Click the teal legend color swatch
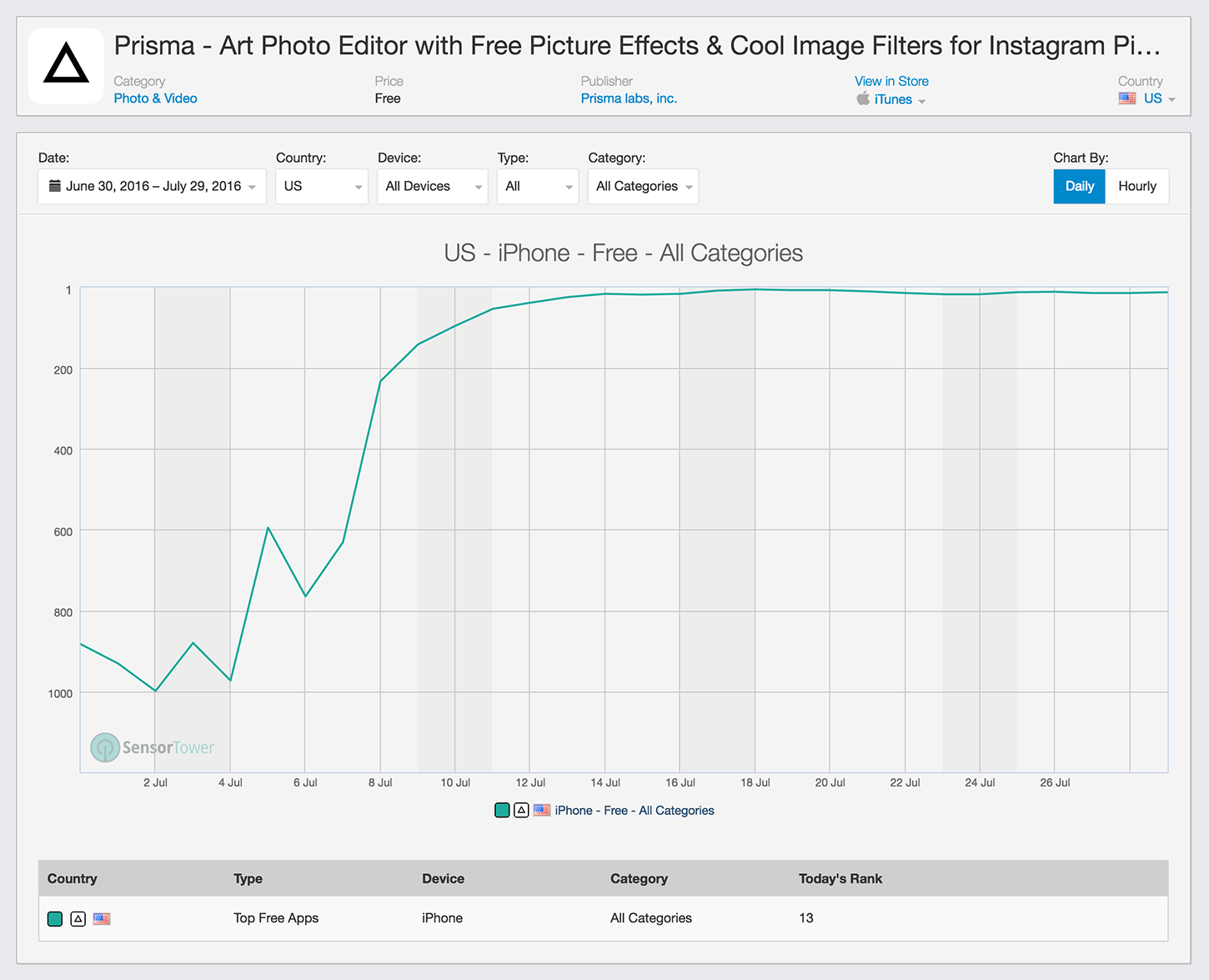Screen dimensions: 1209x980 coord(502,810)
